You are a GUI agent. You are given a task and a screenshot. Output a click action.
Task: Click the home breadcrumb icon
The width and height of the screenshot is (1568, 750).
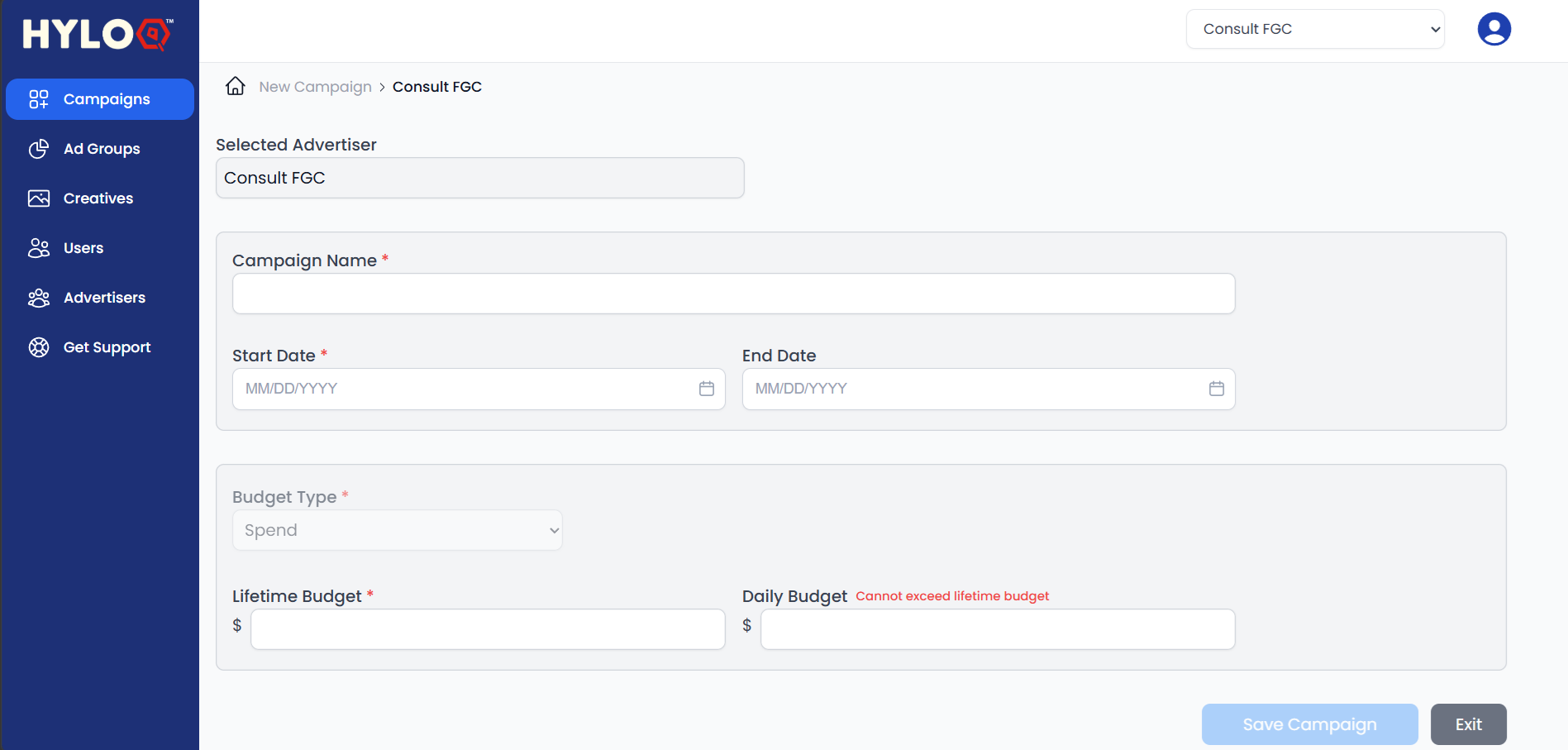pyautogui.click(x=236, y=86)
